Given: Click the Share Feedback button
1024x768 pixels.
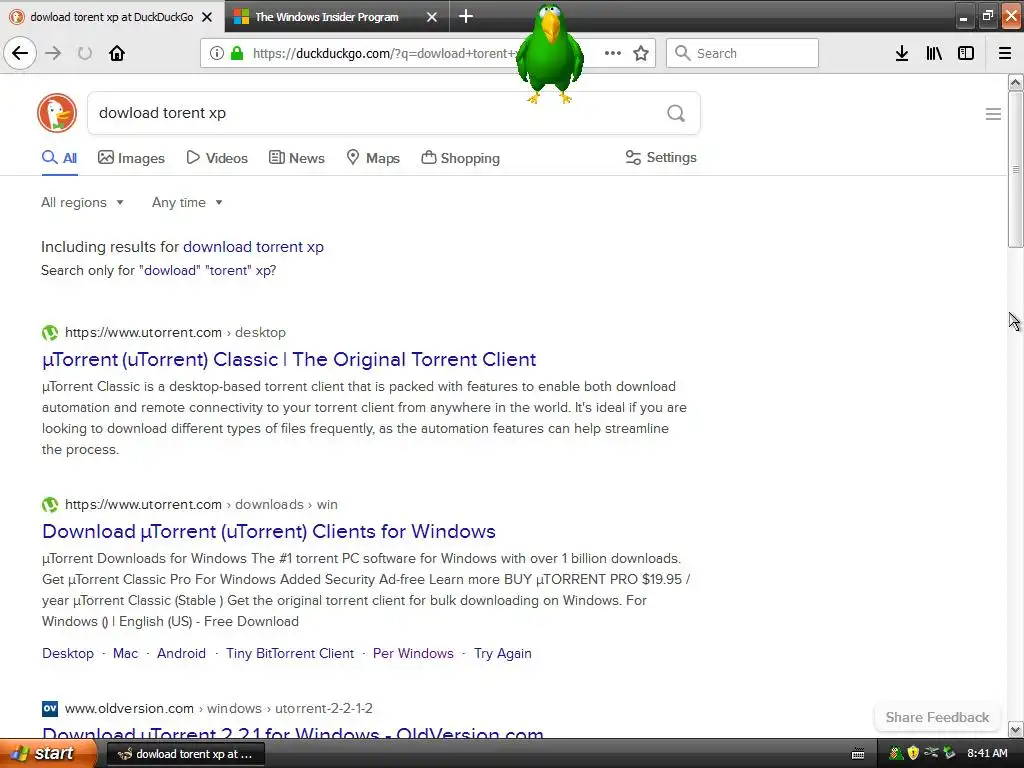Looking at the screenshot, I should click(x=937, y=717).
